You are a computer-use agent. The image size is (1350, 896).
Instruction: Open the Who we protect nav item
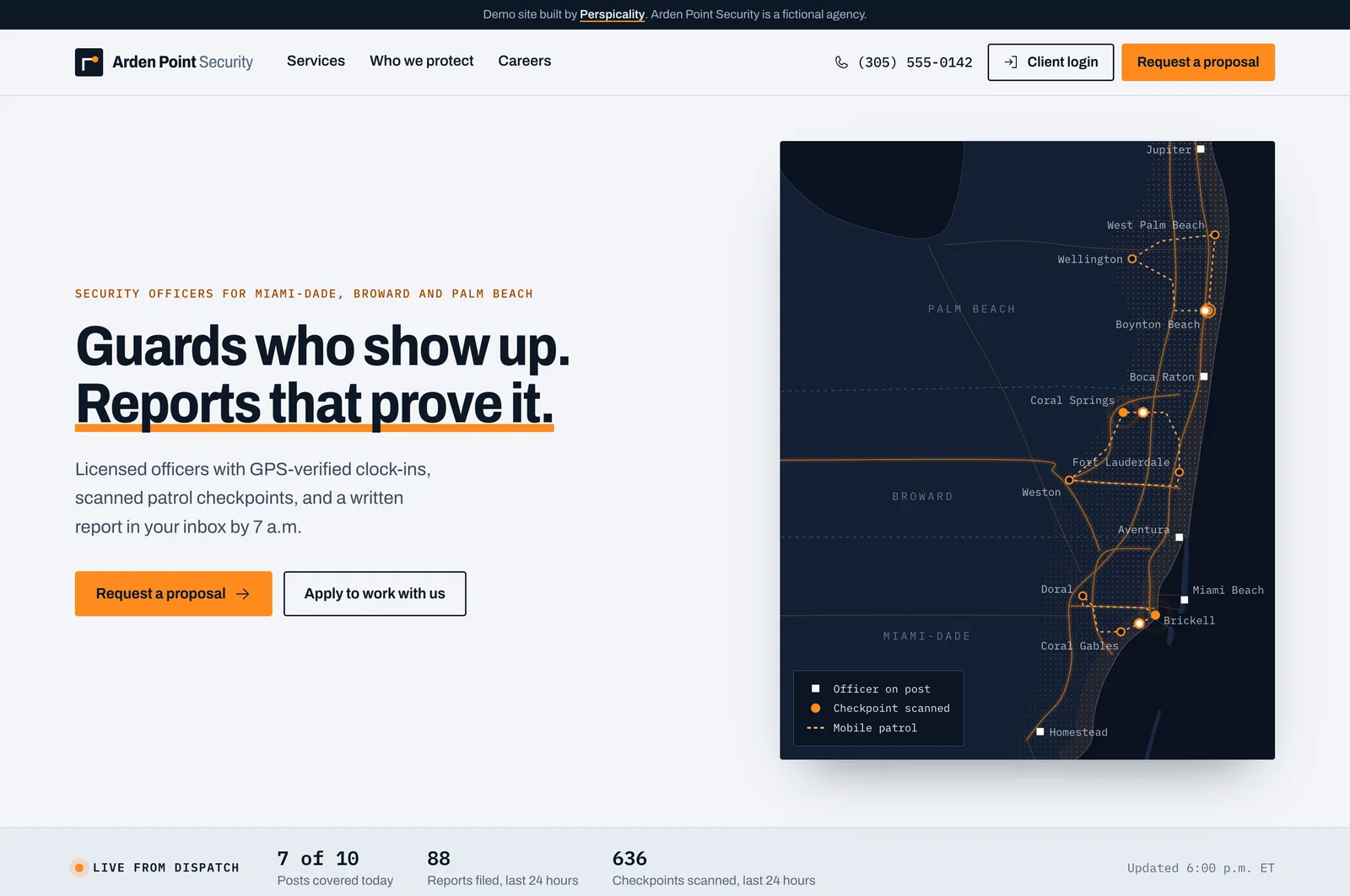click(422, 61)
